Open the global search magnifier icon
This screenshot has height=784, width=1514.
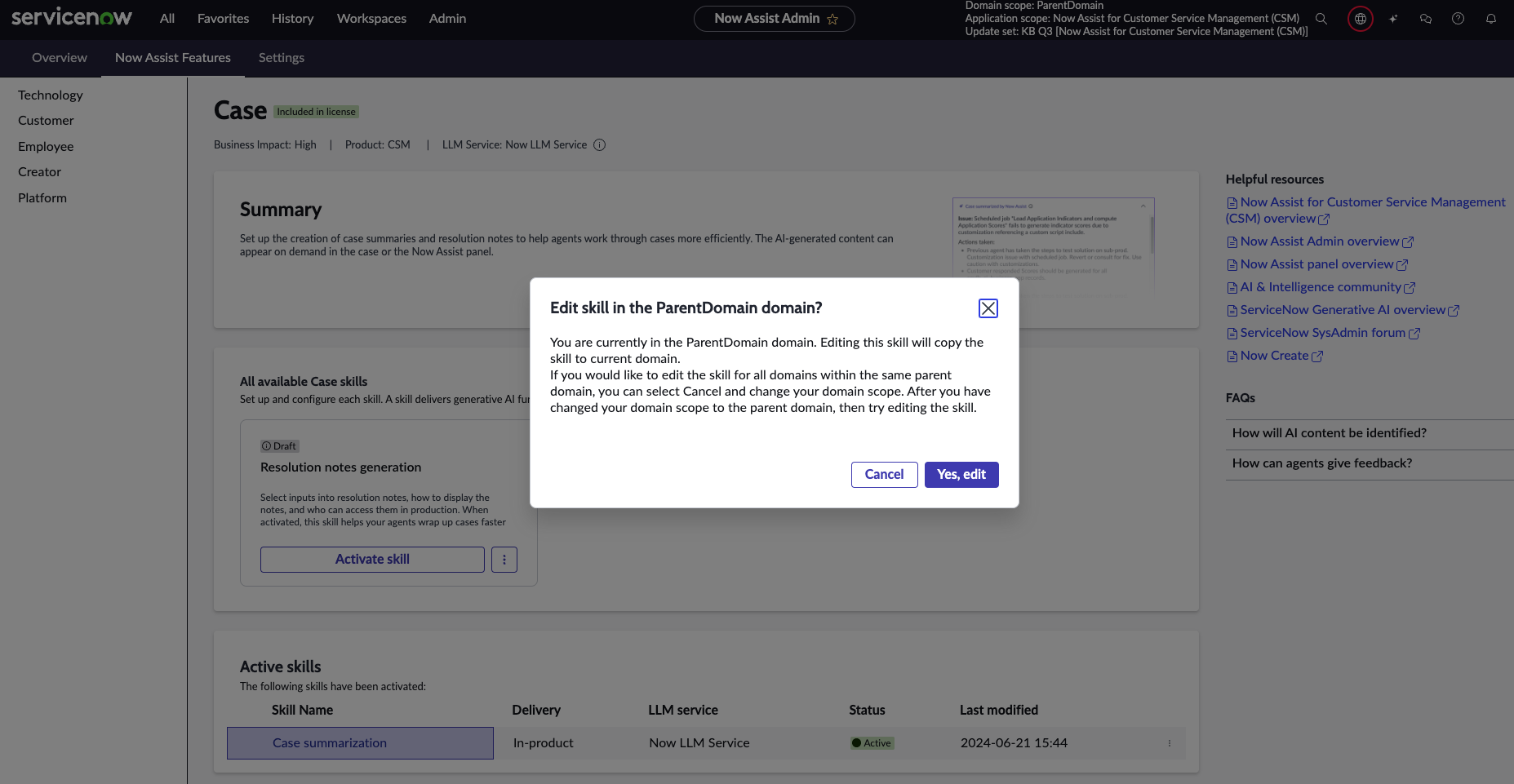click(1321, 19)
